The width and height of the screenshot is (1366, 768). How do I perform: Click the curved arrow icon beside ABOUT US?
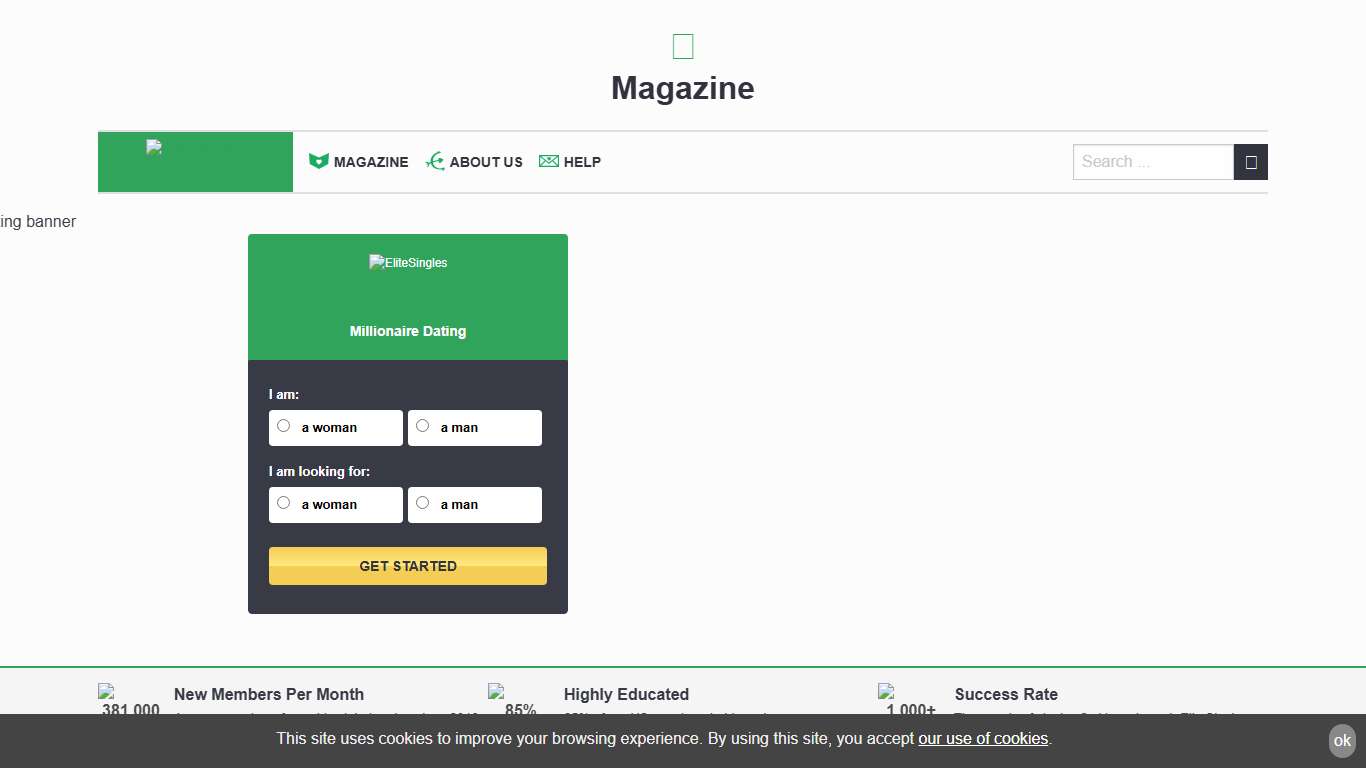click(435, 161)
